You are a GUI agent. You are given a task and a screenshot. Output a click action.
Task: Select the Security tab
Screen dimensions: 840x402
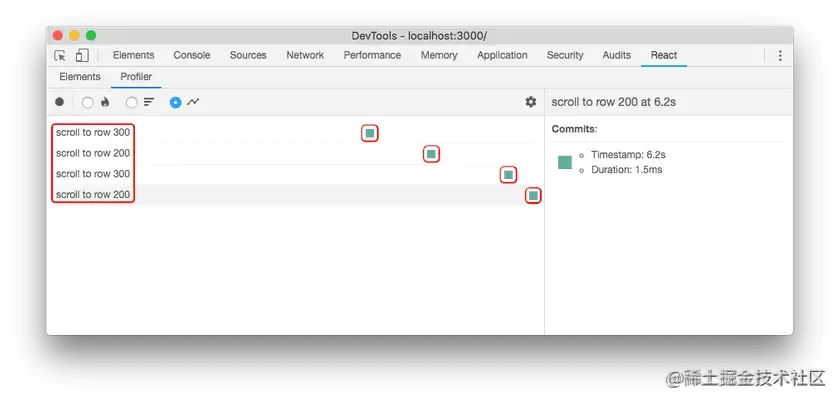click(565, 55)
